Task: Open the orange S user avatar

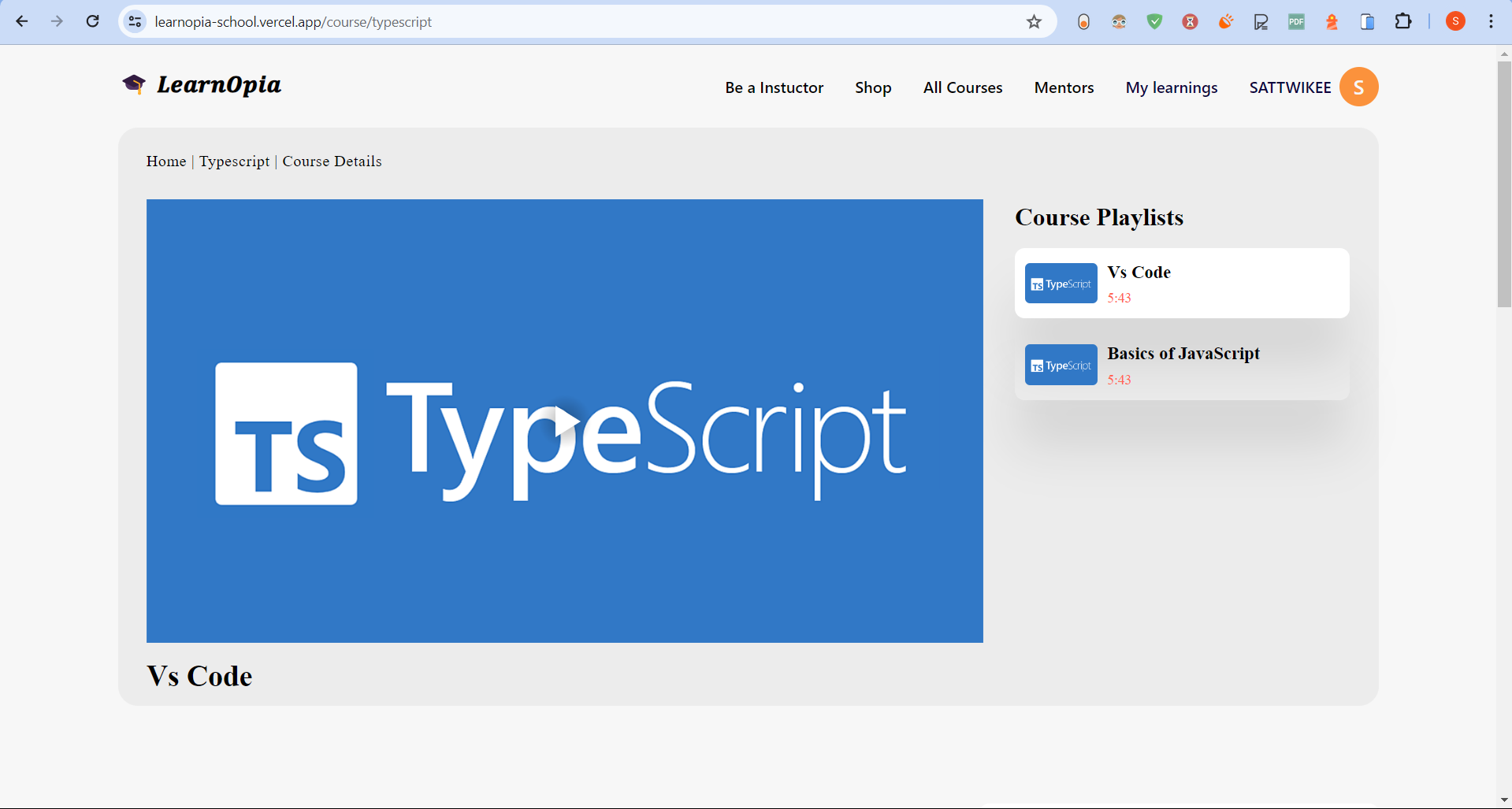Action: coord(1359,87)
